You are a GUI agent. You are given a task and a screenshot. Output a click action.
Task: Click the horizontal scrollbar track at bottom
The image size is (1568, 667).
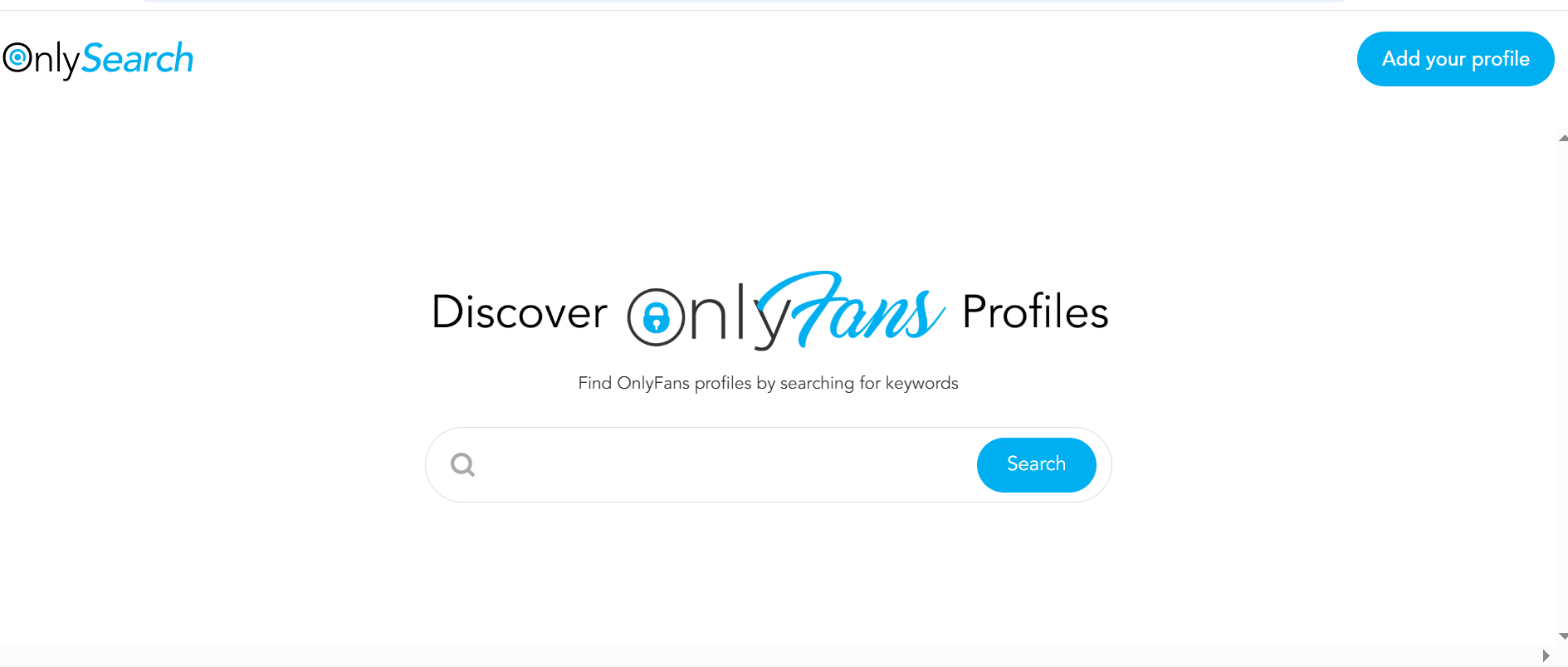point(768,656)
